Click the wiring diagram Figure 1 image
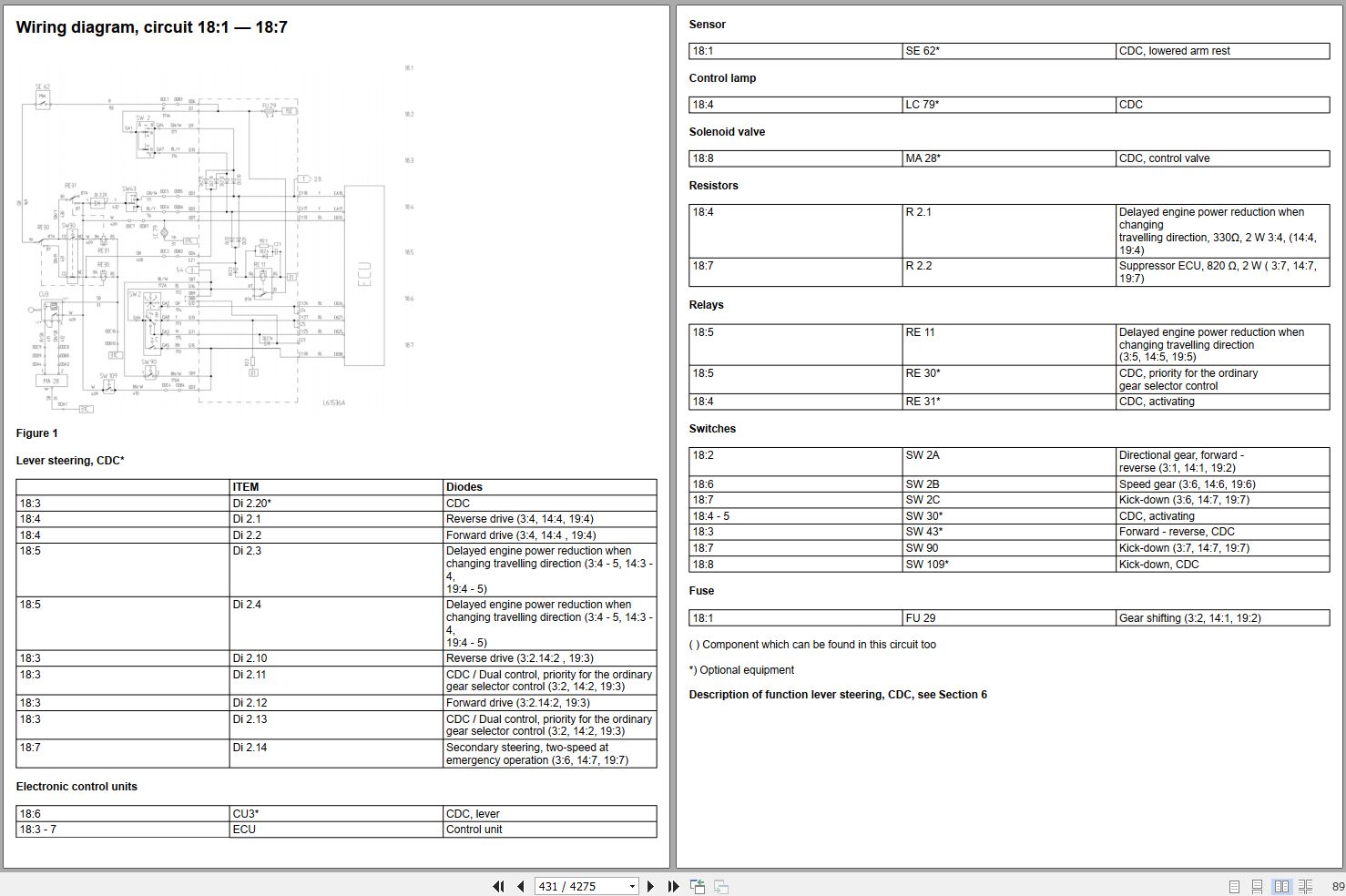This screenshot has height=896, width=1346. click(215, 238)
